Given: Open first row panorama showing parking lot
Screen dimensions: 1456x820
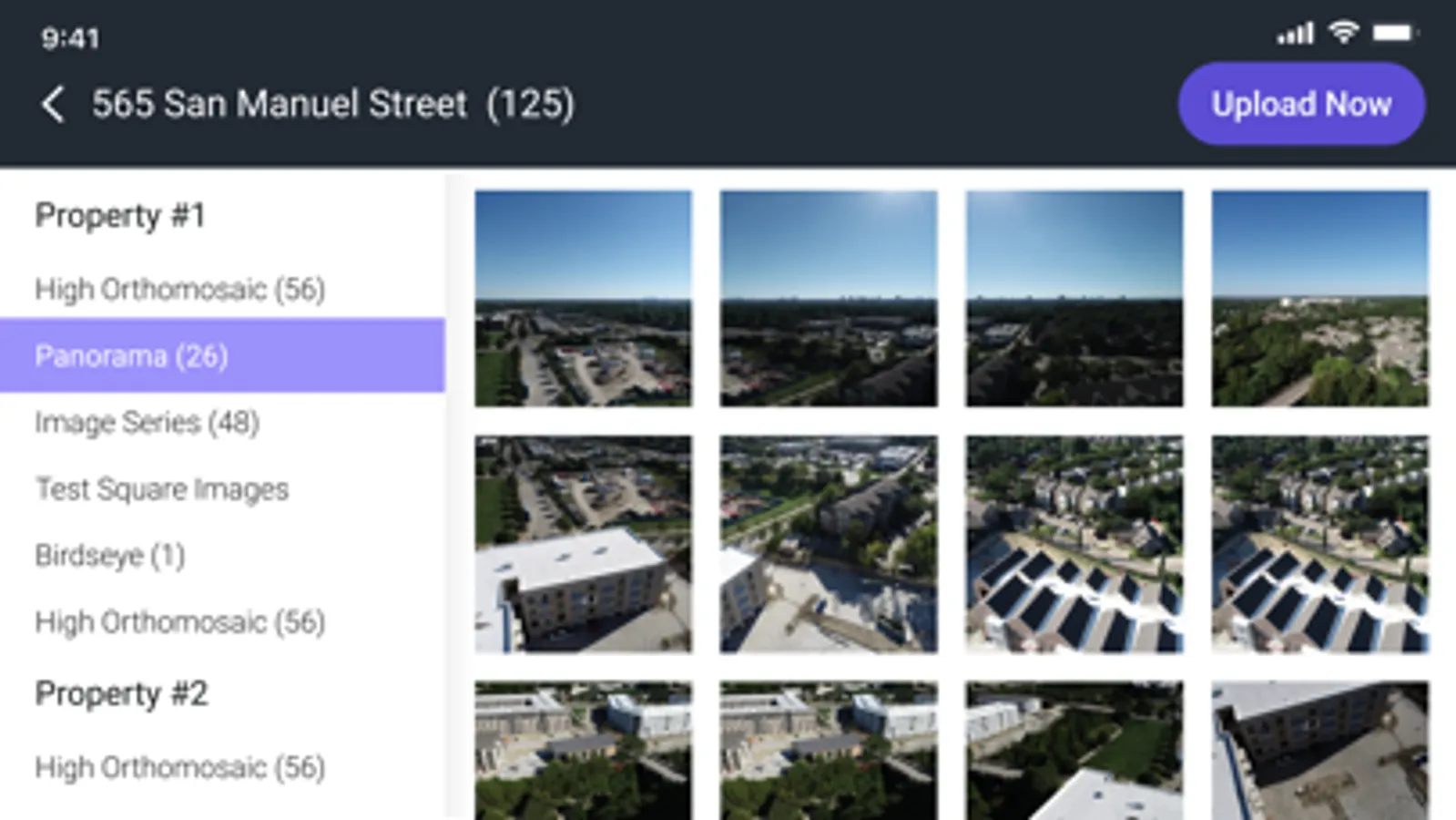Looking at the screenshot, I should (x=583, y=298).
